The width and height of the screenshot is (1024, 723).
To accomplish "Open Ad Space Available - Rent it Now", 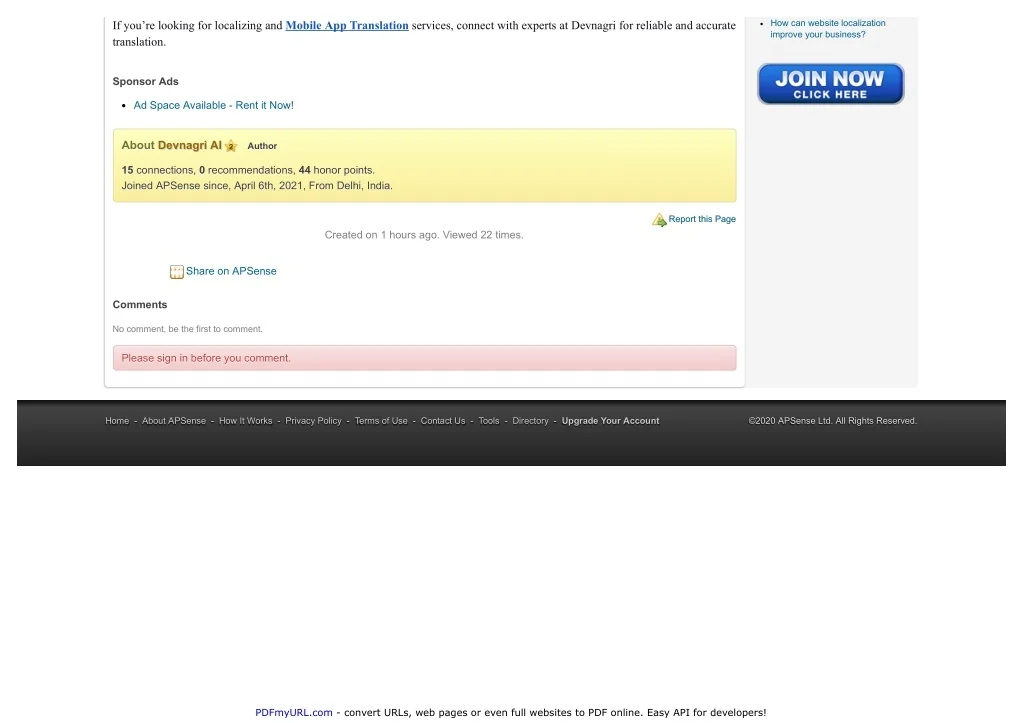I will coord(213,106).
